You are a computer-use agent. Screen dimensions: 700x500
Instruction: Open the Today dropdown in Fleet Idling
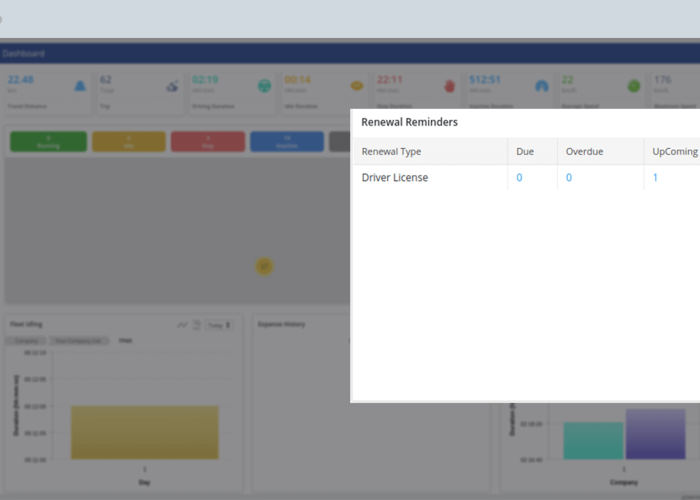pos(220,325)
